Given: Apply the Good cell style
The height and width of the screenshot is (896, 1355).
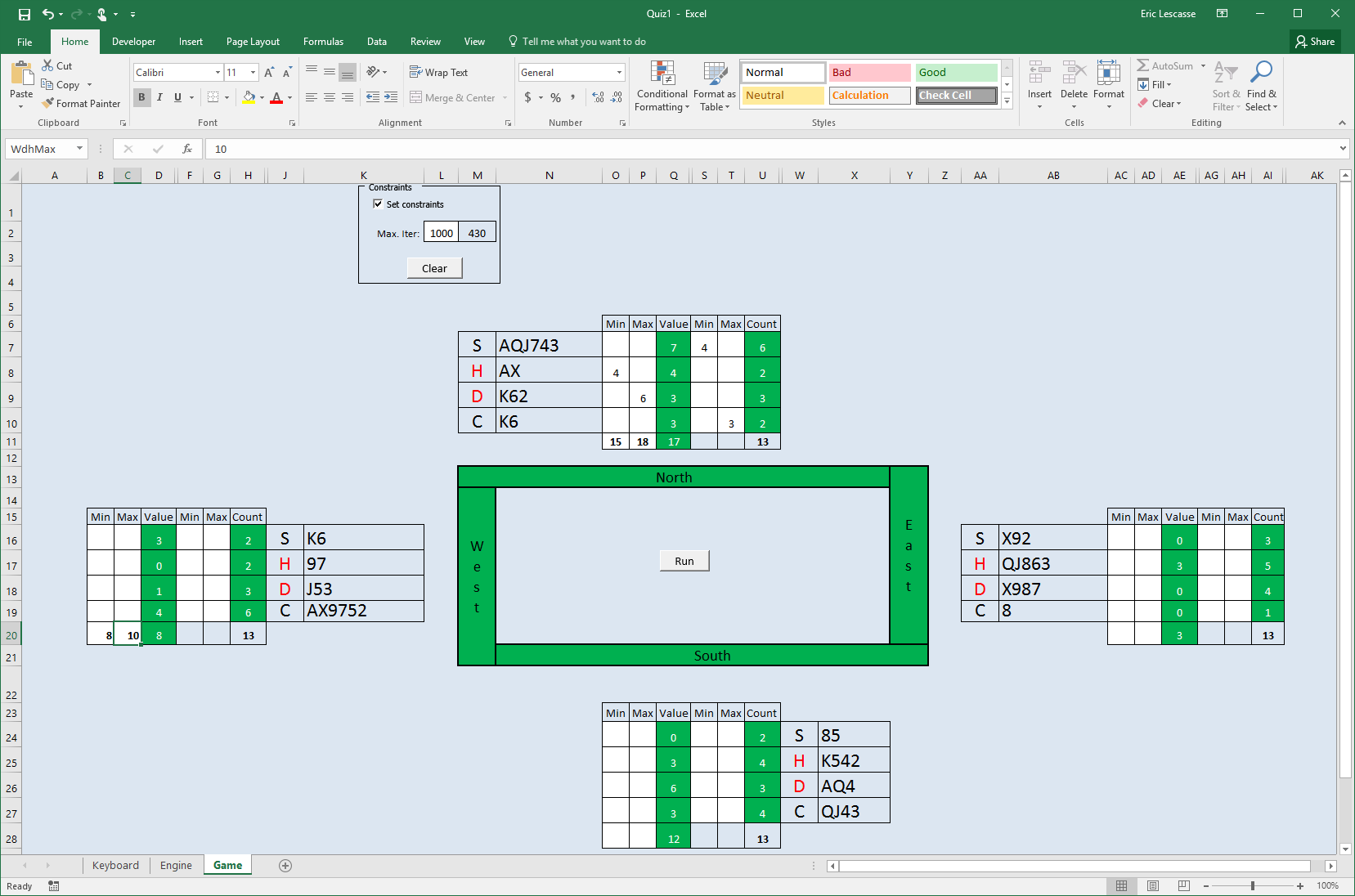Looking at the screenshot, I should [x=956, y=73].
